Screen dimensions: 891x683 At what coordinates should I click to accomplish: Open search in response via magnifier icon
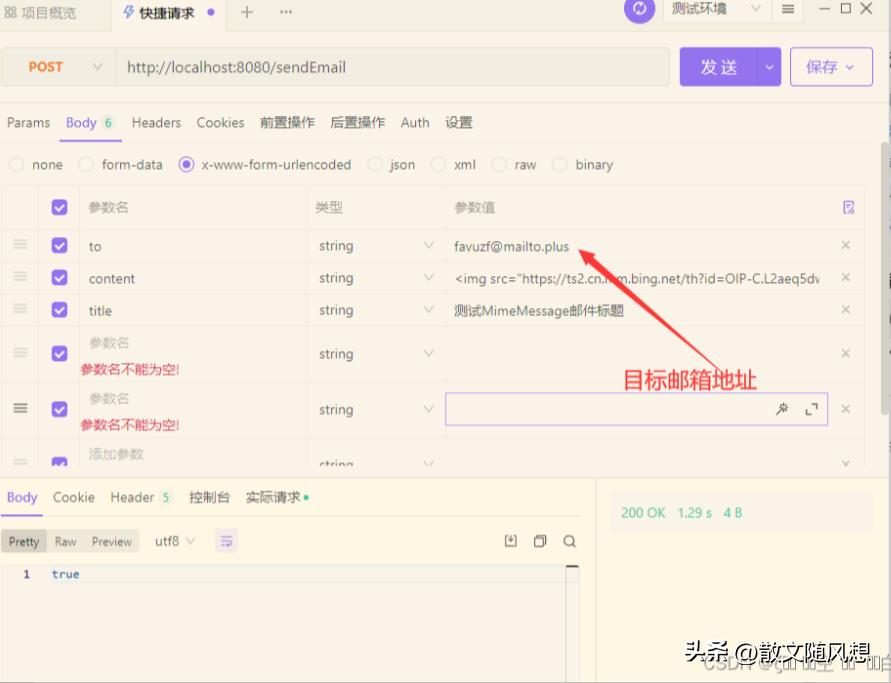[569, 540]
